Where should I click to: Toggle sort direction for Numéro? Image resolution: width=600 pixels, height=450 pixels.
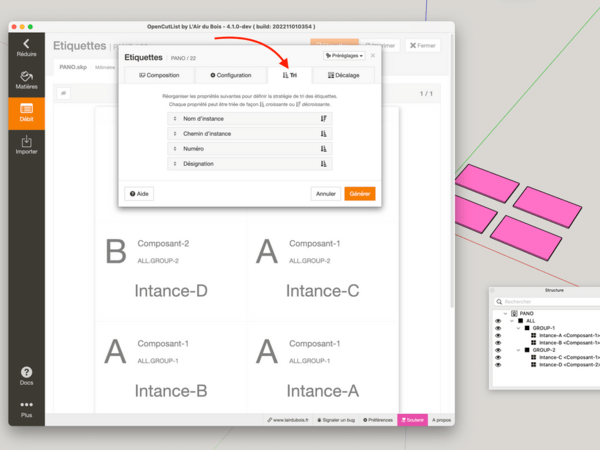tap(324, 148)
